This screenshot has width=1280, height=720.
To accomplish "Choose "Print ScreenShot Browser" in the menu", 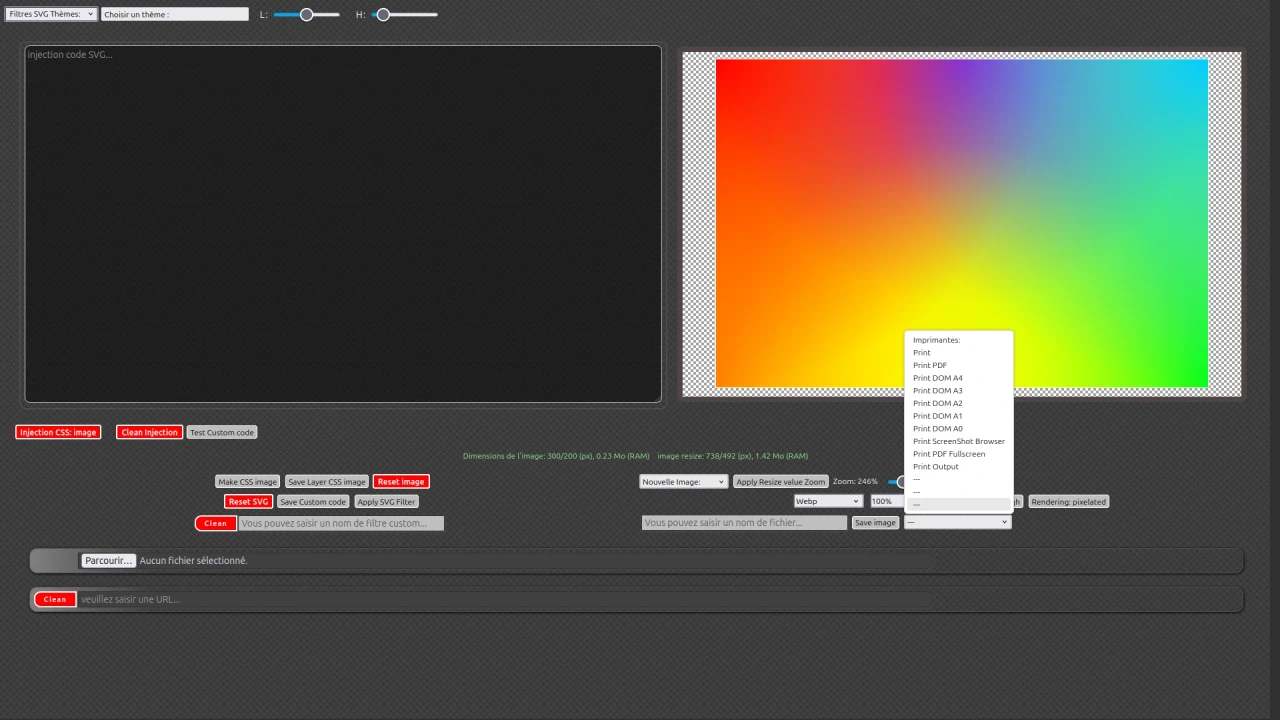I will pyautogui.click(x=958, y=441).
